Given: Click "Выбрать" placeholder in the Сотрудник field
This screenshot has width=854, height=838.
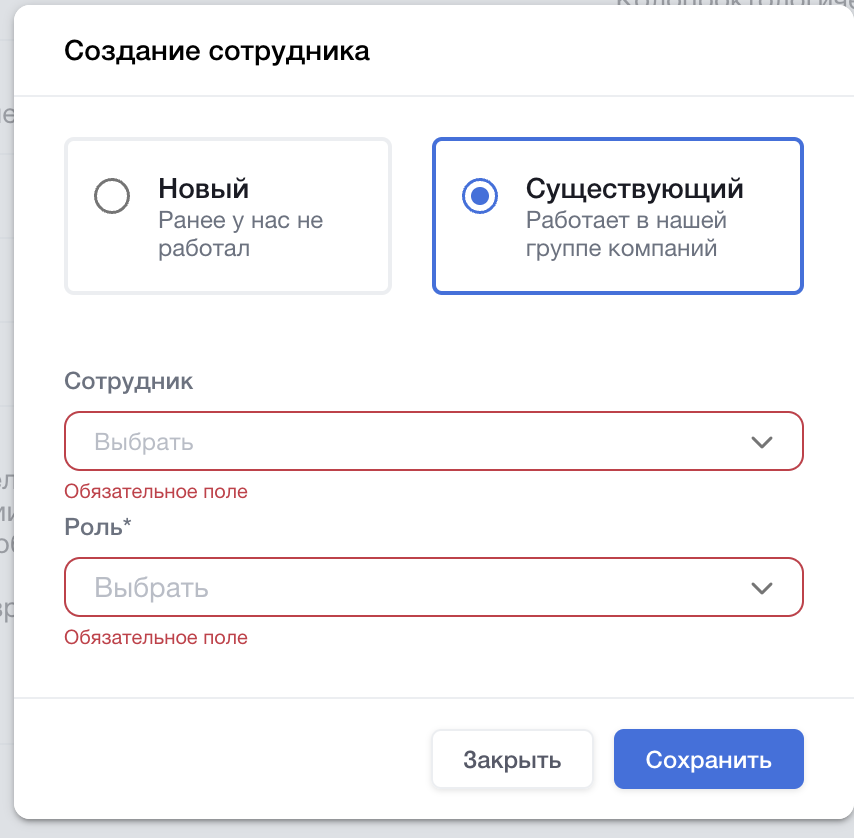Looking at the screenshot, I should click(144, 442).
